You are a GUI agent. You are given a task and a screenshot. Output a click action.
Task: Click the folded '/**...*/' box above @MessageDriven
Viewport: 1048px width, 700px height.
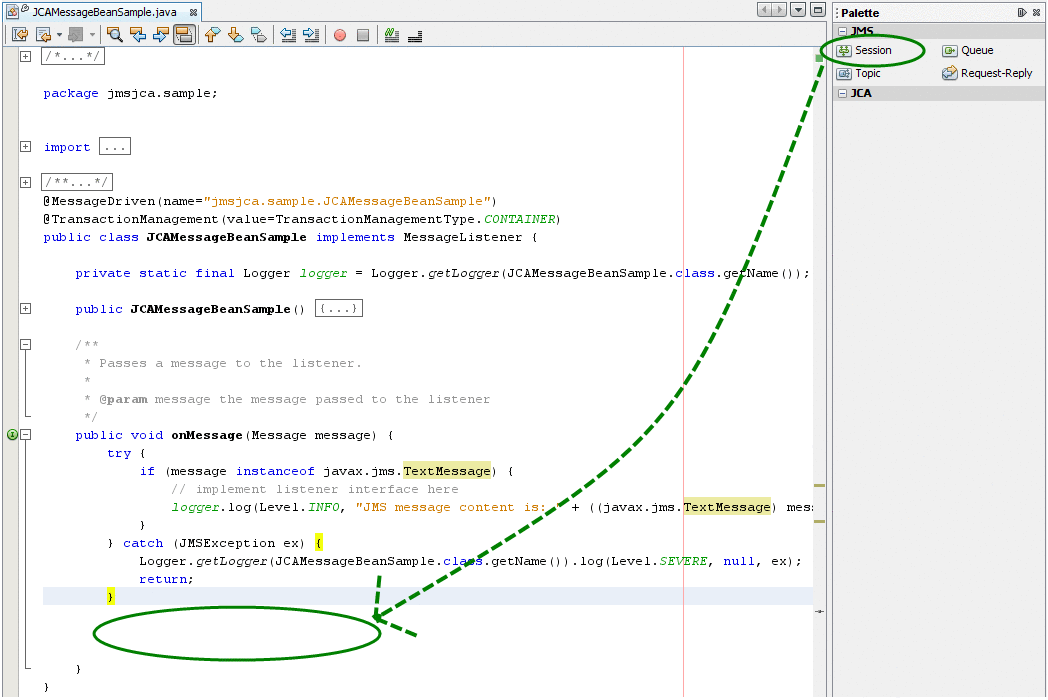77,182
